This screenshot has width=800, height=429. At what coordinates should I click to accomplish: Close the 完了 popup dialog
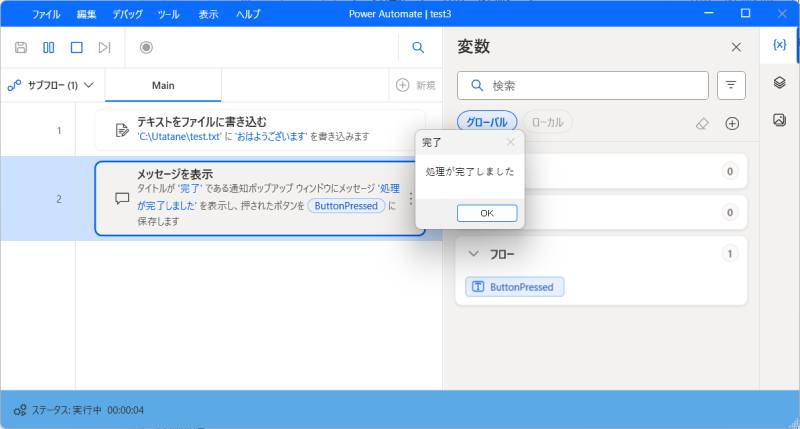pos(510,142)
